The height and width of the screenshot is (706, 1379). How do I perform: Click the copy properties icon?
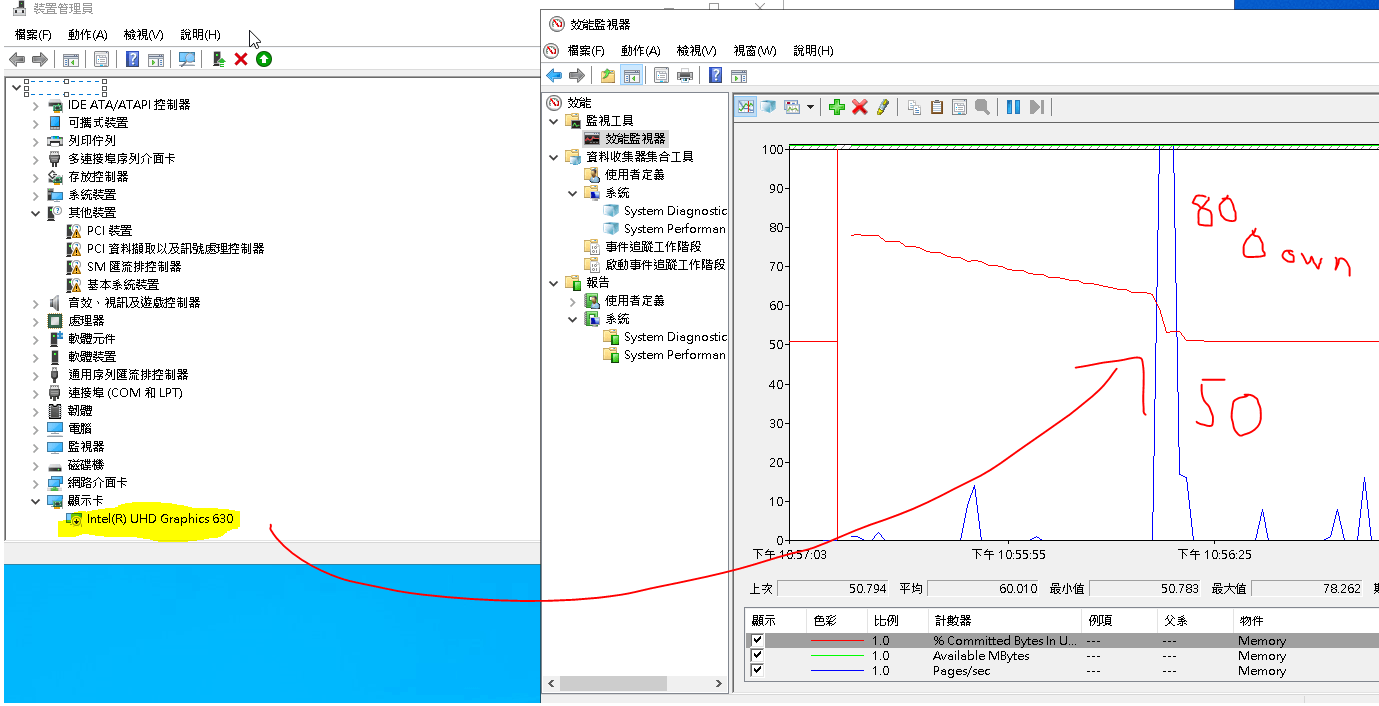pyautogui.click(x=914, y=107)
